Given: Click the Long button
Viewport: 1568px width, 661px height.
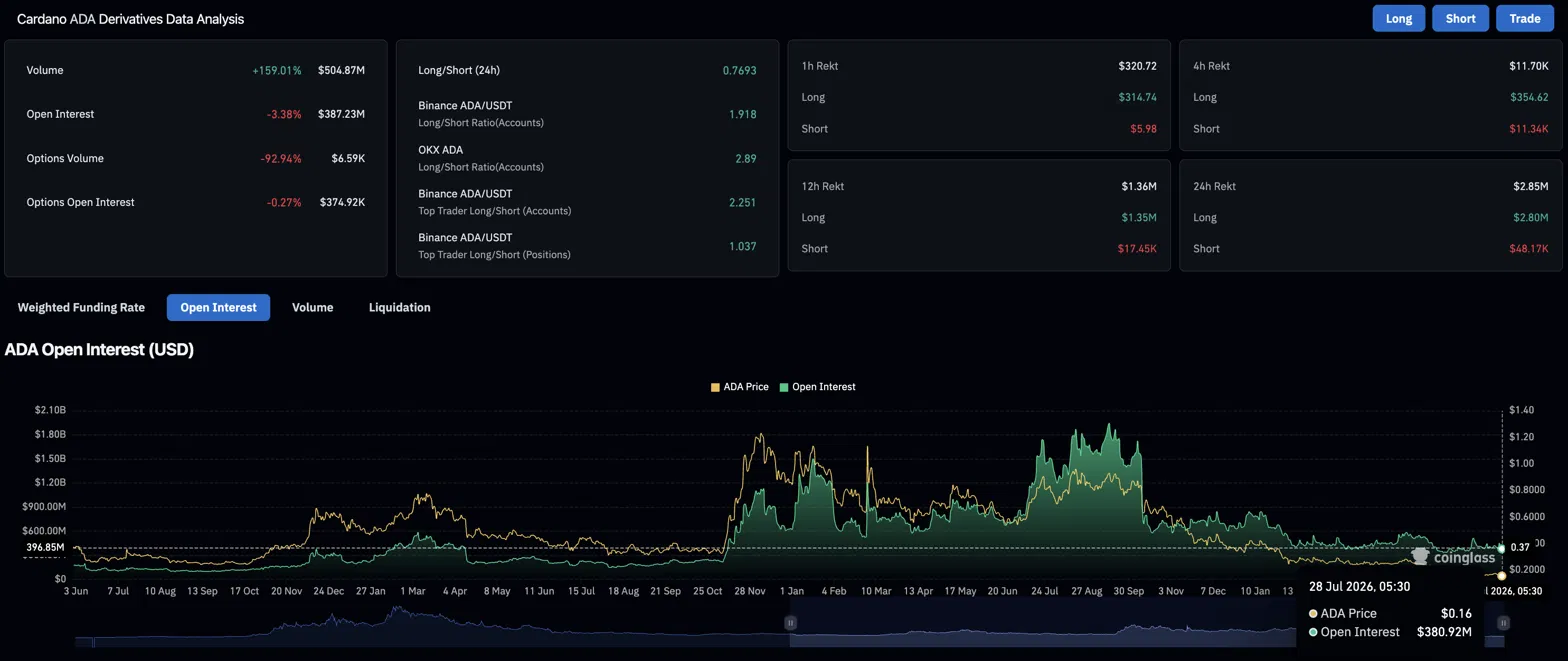Looking at the screenshot, I should tap(1398, 18).
